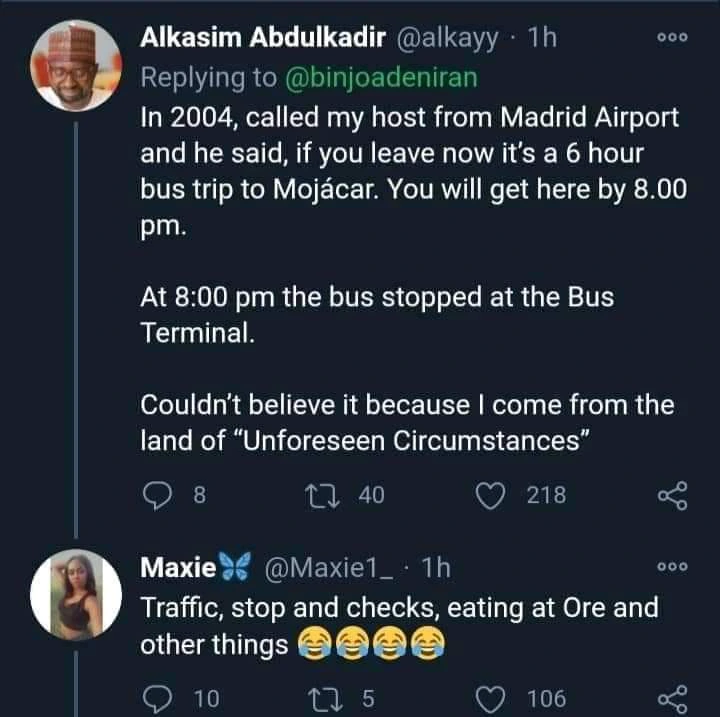This screenshot has height=717, width=720.
Task: Share Maxie's tweet
Action: pos(673,697)
